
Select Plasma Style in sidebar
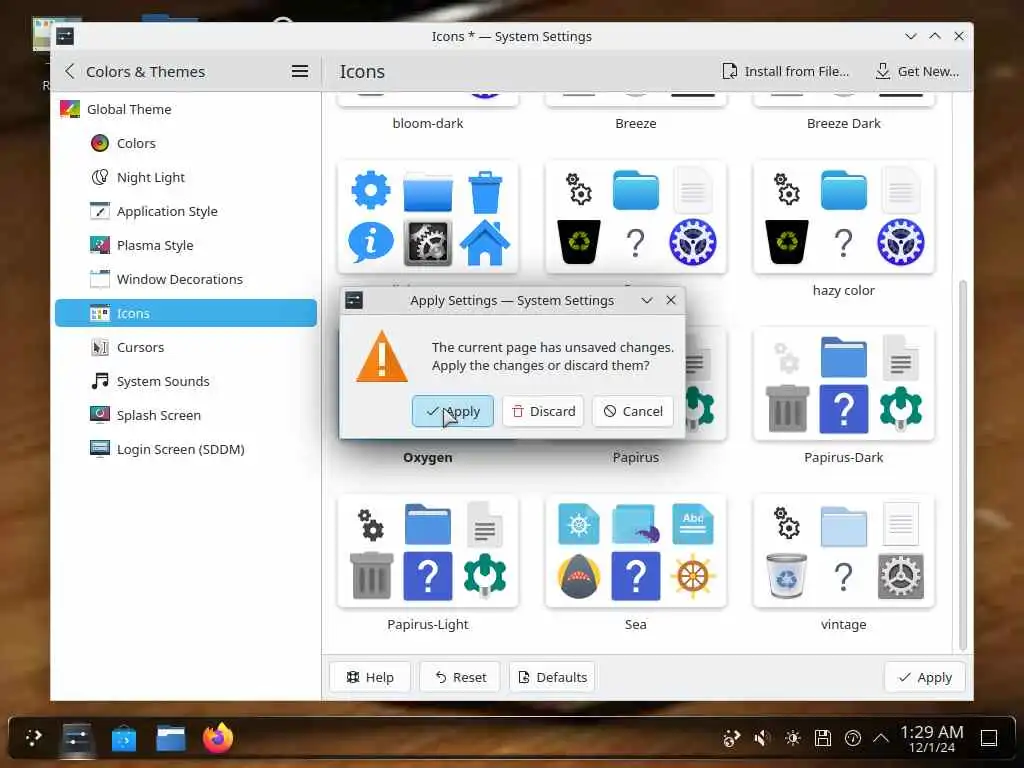point(186,245)
